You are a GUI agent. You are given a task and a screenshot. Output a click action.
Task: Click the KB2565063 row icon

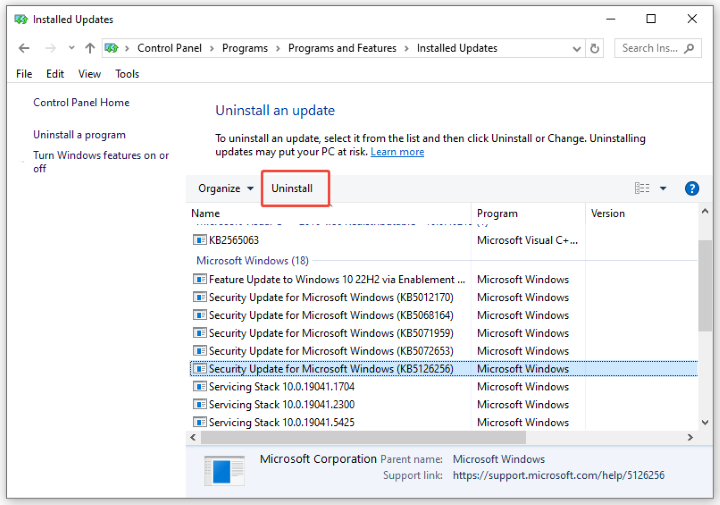pyautogui.click(x=200, y=240)
